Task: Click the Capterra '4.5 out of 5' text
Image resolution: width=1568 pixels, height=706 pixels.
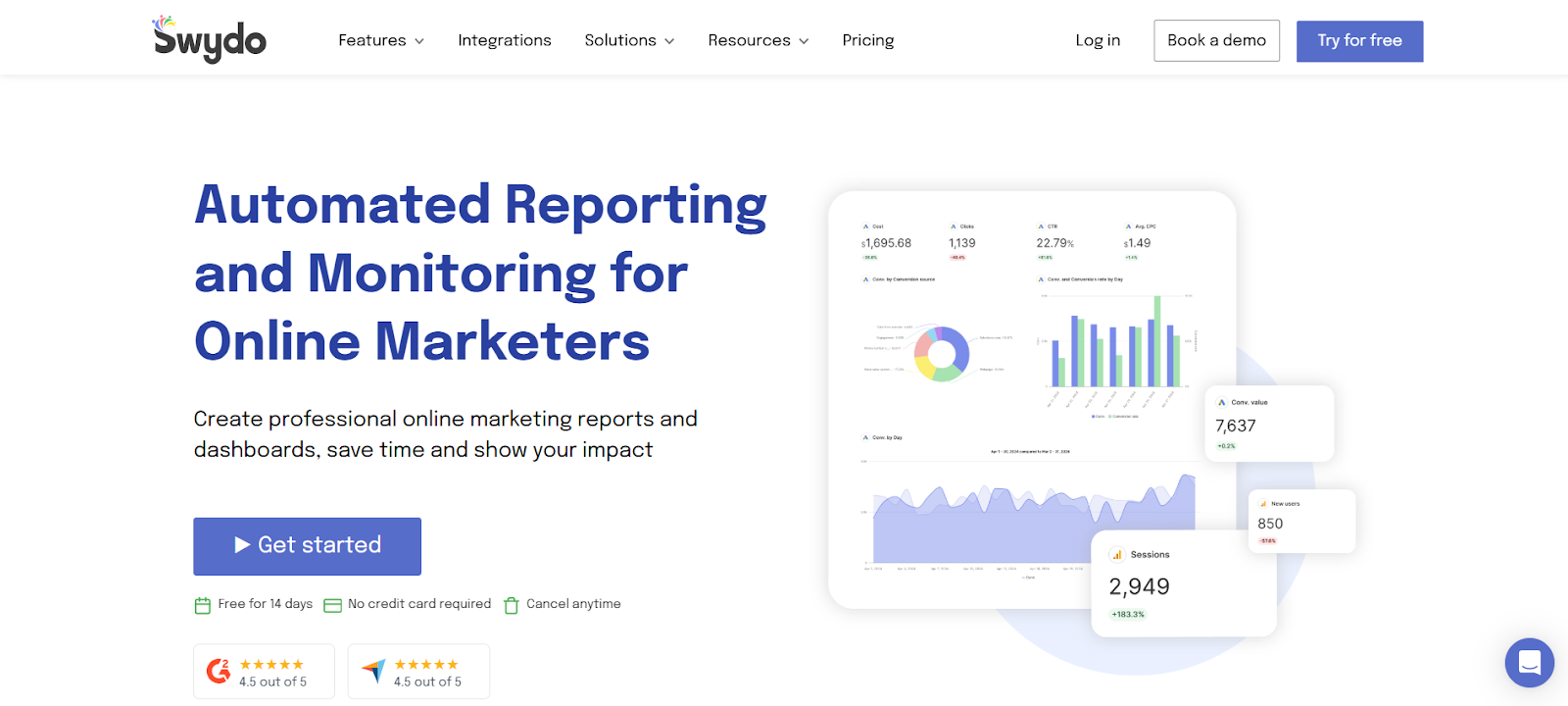Action: point(427,681)
